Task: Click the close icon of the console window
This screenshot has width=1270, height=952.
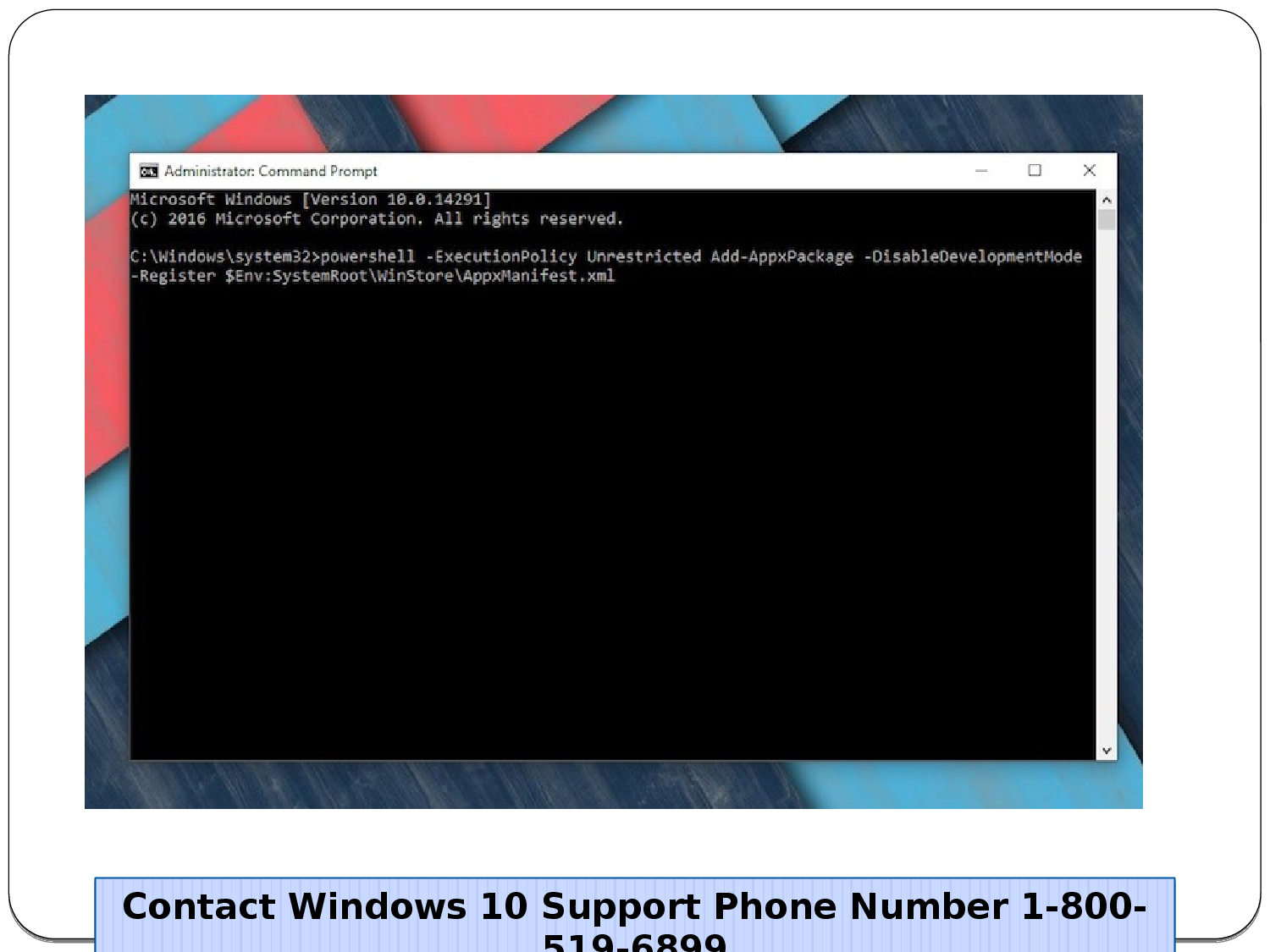Action: [x=1089, y=170]
